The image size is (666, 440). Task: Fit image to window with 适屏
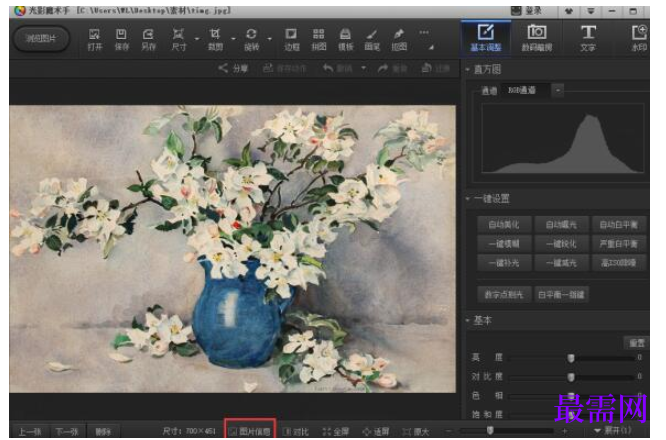pyautogui.click(x=376, y=432)
